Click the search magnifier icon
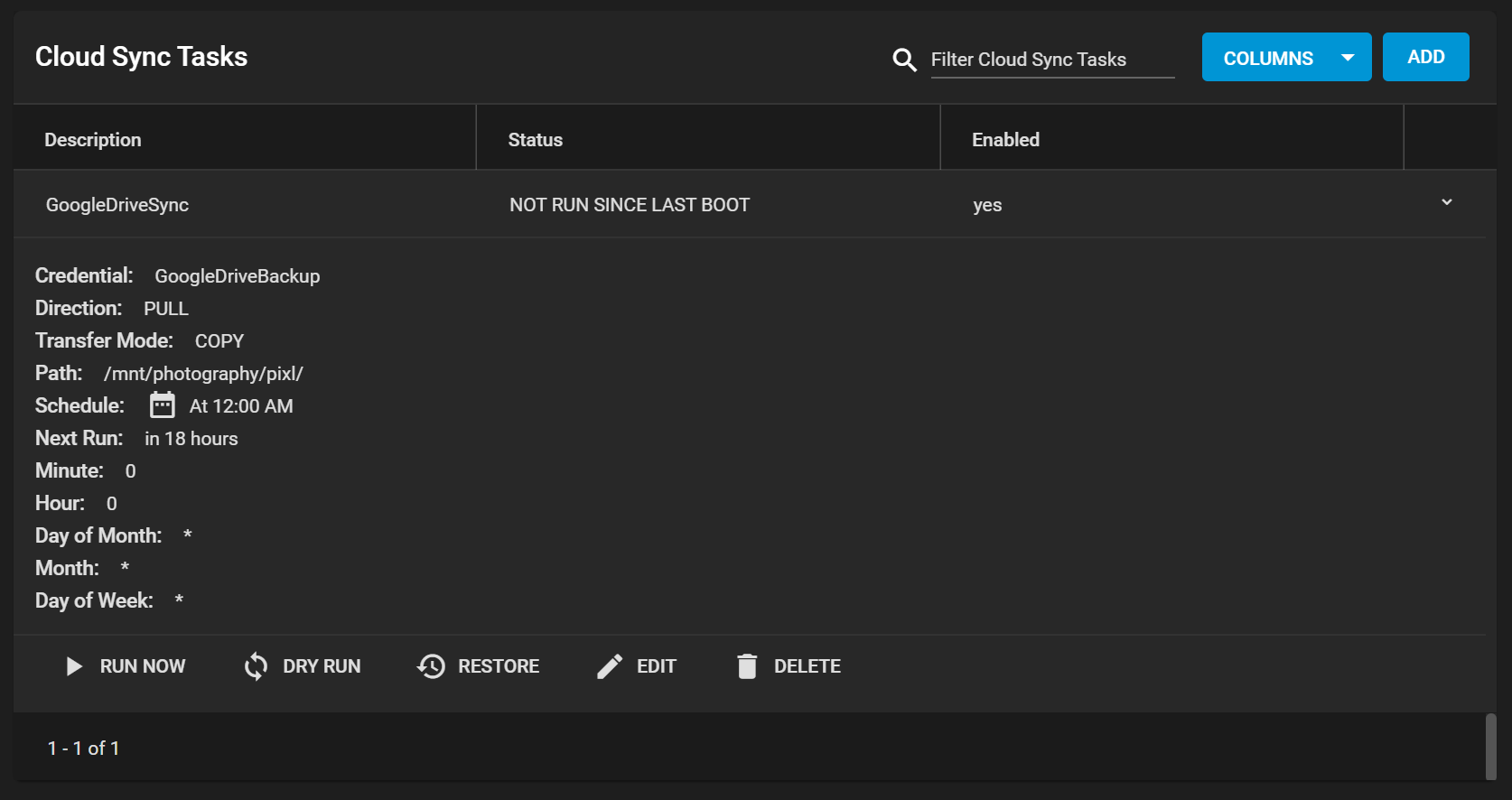This screenshot has height=800, width=1512. (x=904, y=60)
